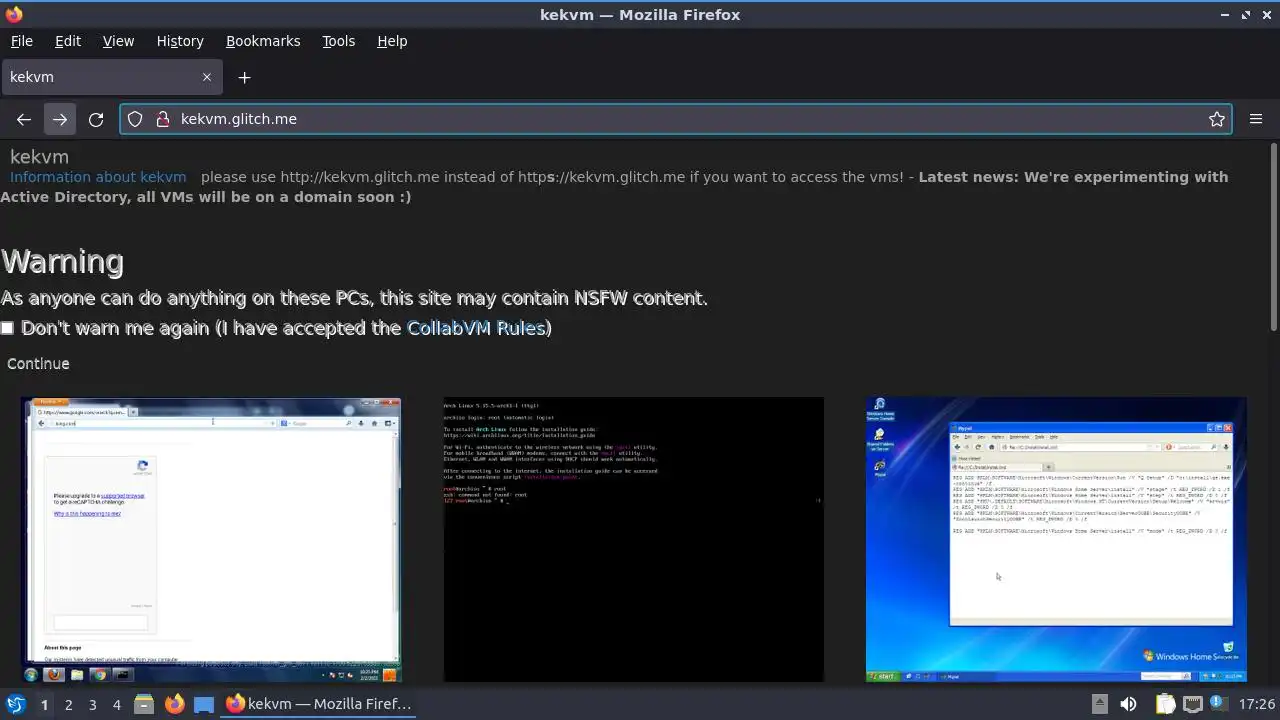Open the volume speaker tray icon
The width and height of the screenshot is (1280, 720).
[x=1128, y=704]
